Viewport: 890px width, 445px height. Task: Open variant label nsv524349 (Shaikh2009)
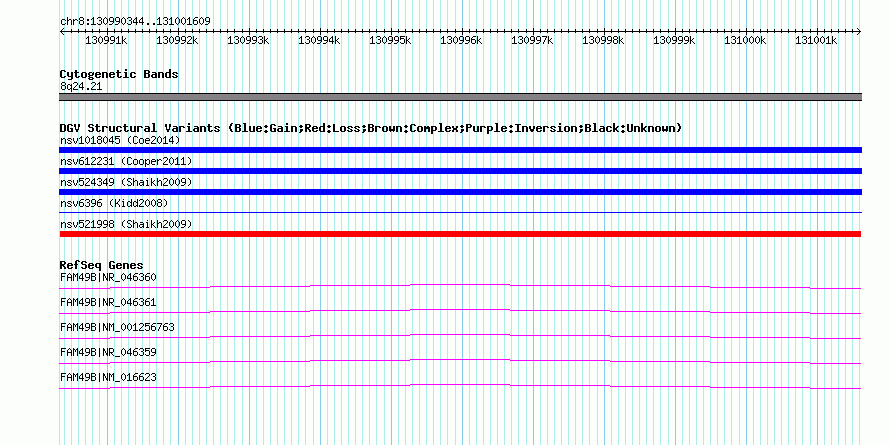(x=126, y=182)
